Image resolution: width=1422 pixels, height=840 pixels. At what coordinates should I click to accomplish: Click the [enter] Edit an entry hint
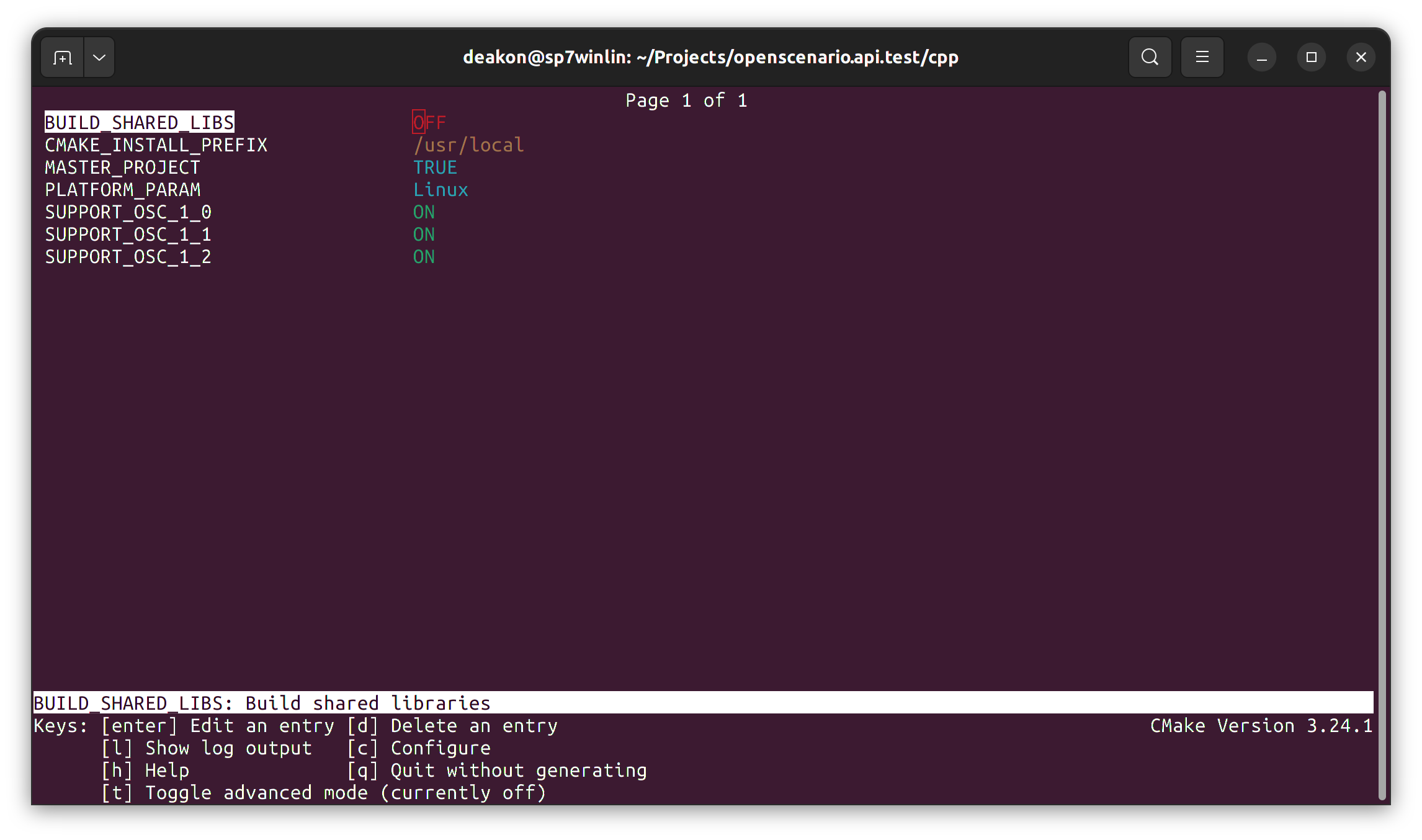pyautogui.click(x=218, y=725)
